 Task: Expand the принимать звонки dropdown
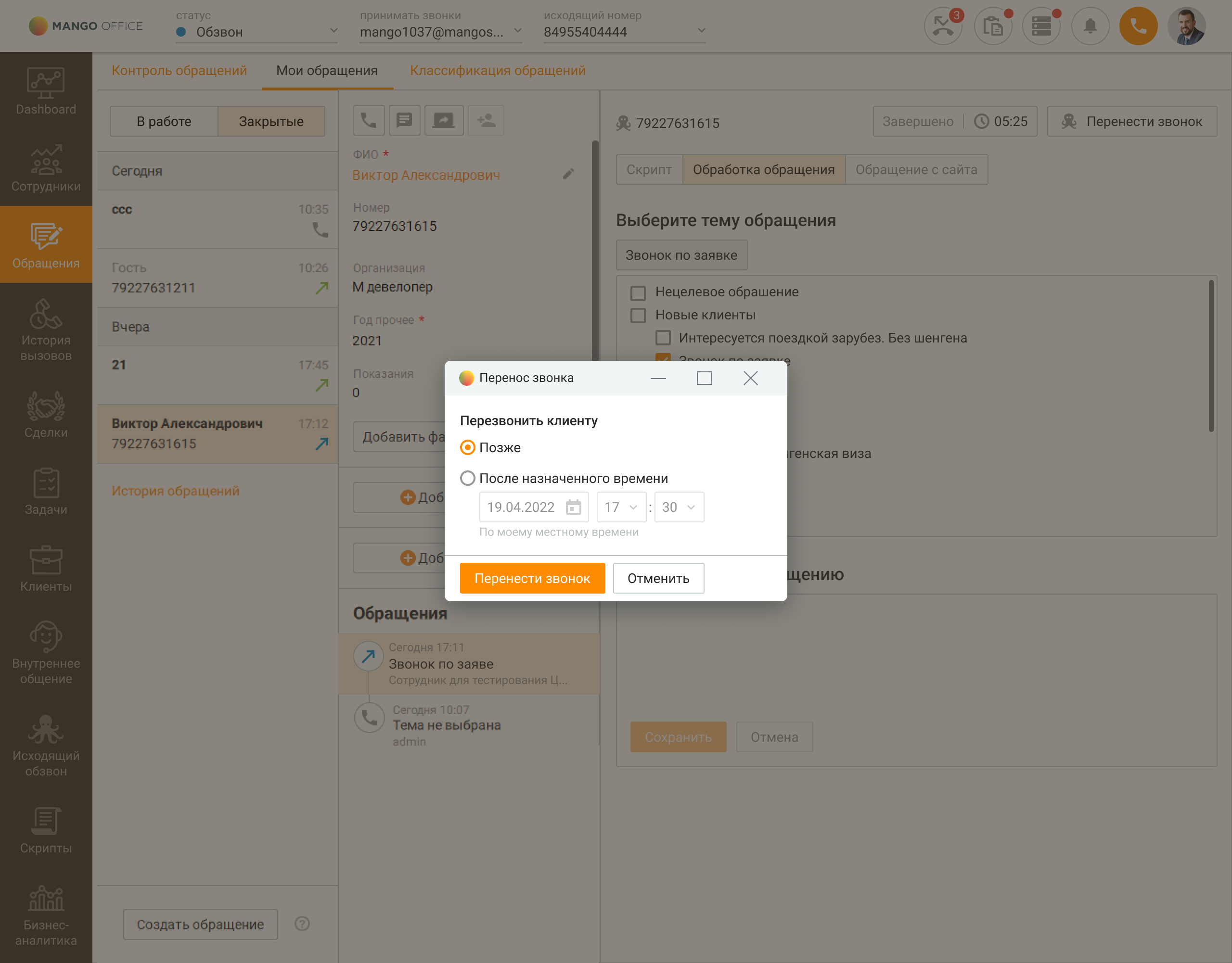click(x=441, y=32)
